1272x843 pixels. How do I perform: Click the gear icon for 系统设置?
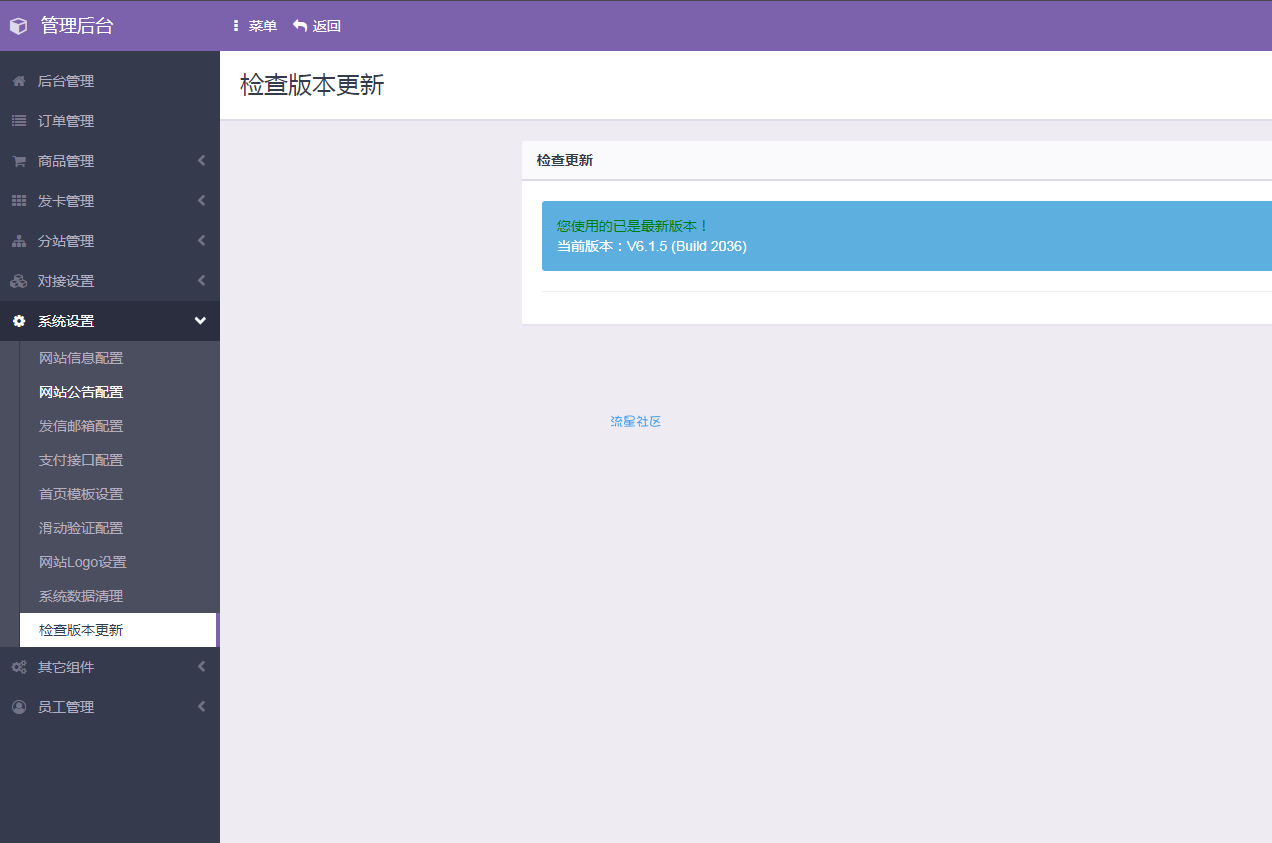pyautogui.click(x=19, y=321)
